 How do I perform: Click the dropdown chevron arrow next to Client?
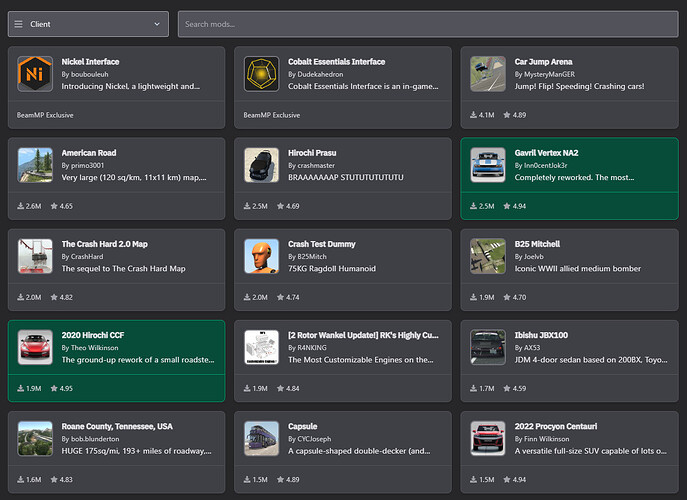[x=157, y=24]
